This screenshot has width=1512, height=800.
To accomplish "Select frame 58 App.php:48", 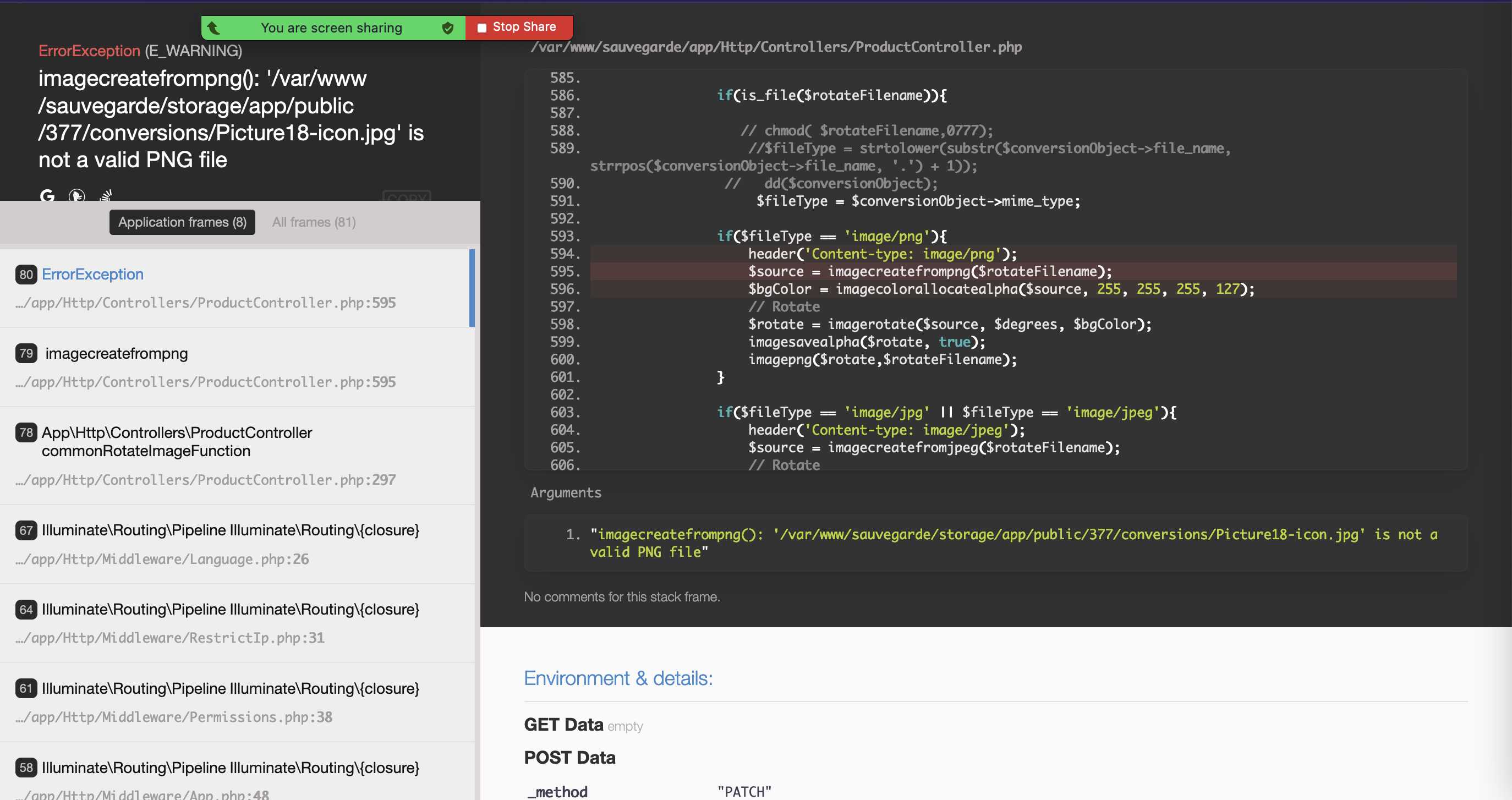I will [x=237, y=772].
